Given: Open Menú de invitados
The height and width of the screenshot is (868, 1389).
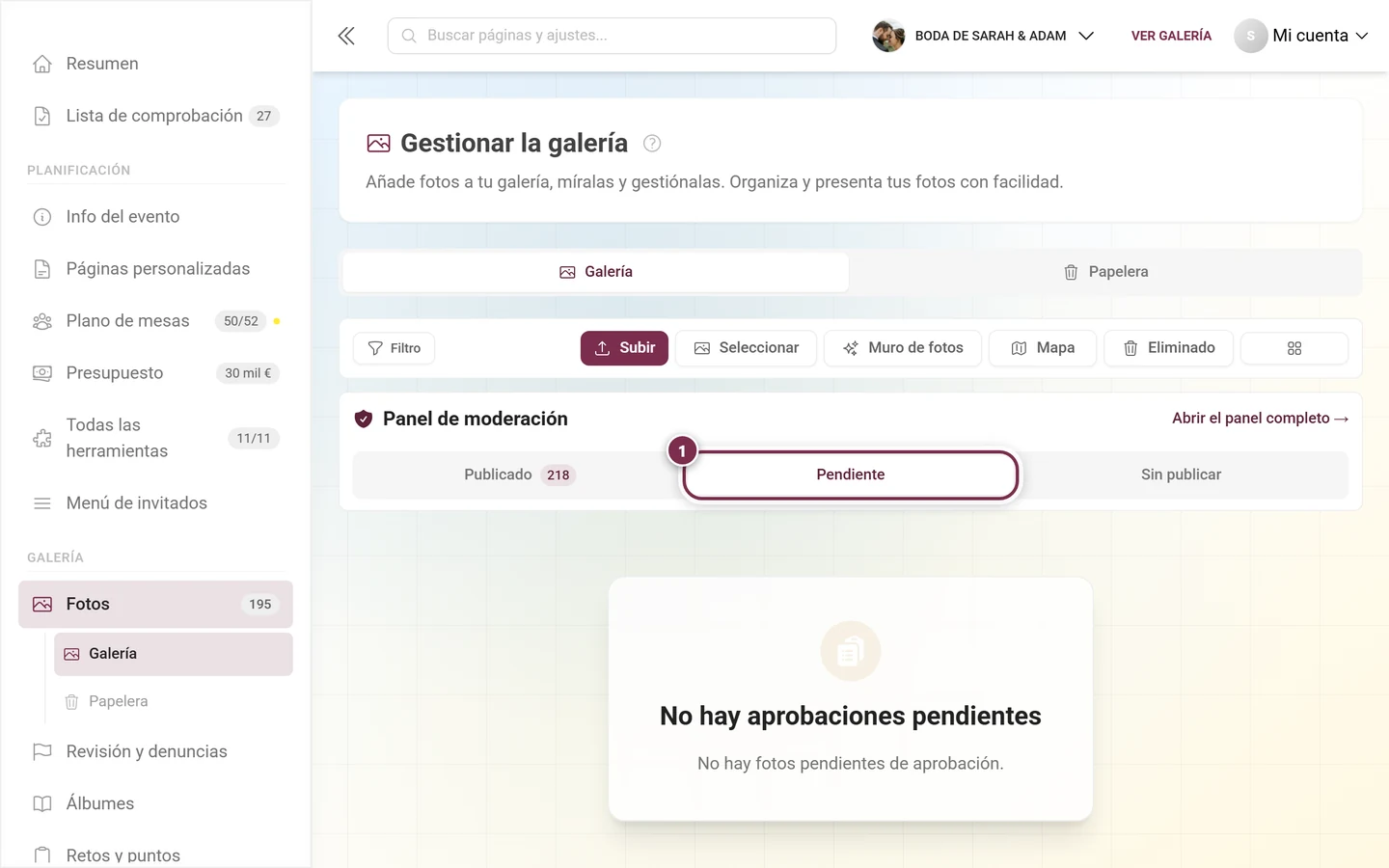Looking at the screenshot, I should point(155,503).
